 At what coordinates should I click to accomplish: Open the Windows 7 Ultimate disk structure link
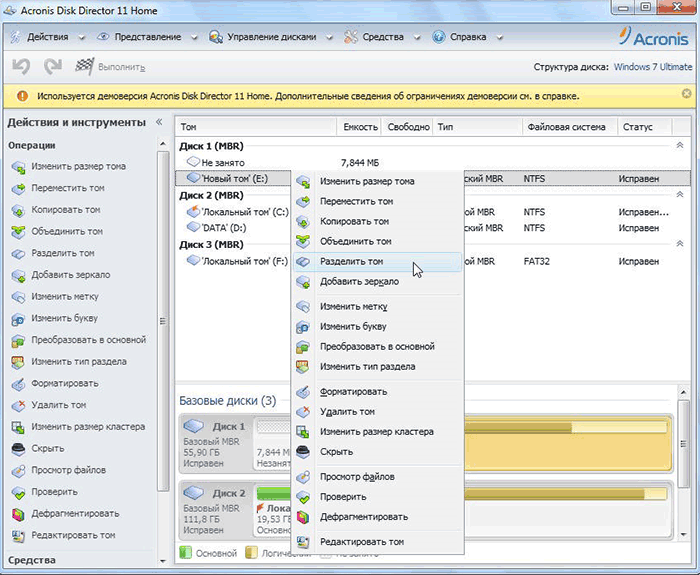tap(653, 67)
